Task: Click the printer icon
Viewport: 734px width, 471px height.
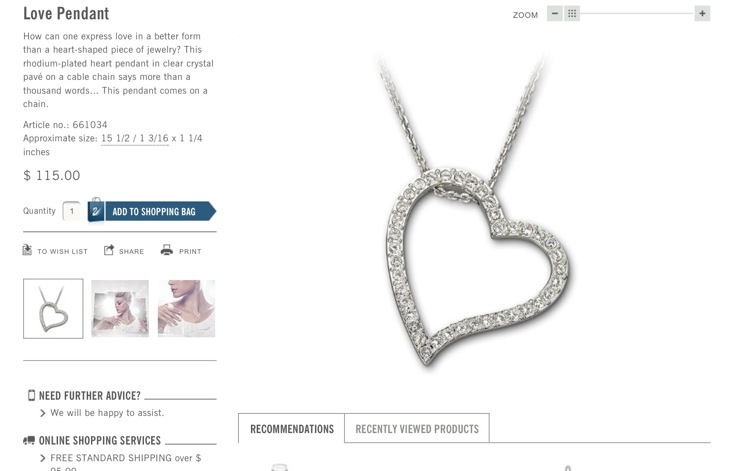Action: click(167, 250)
